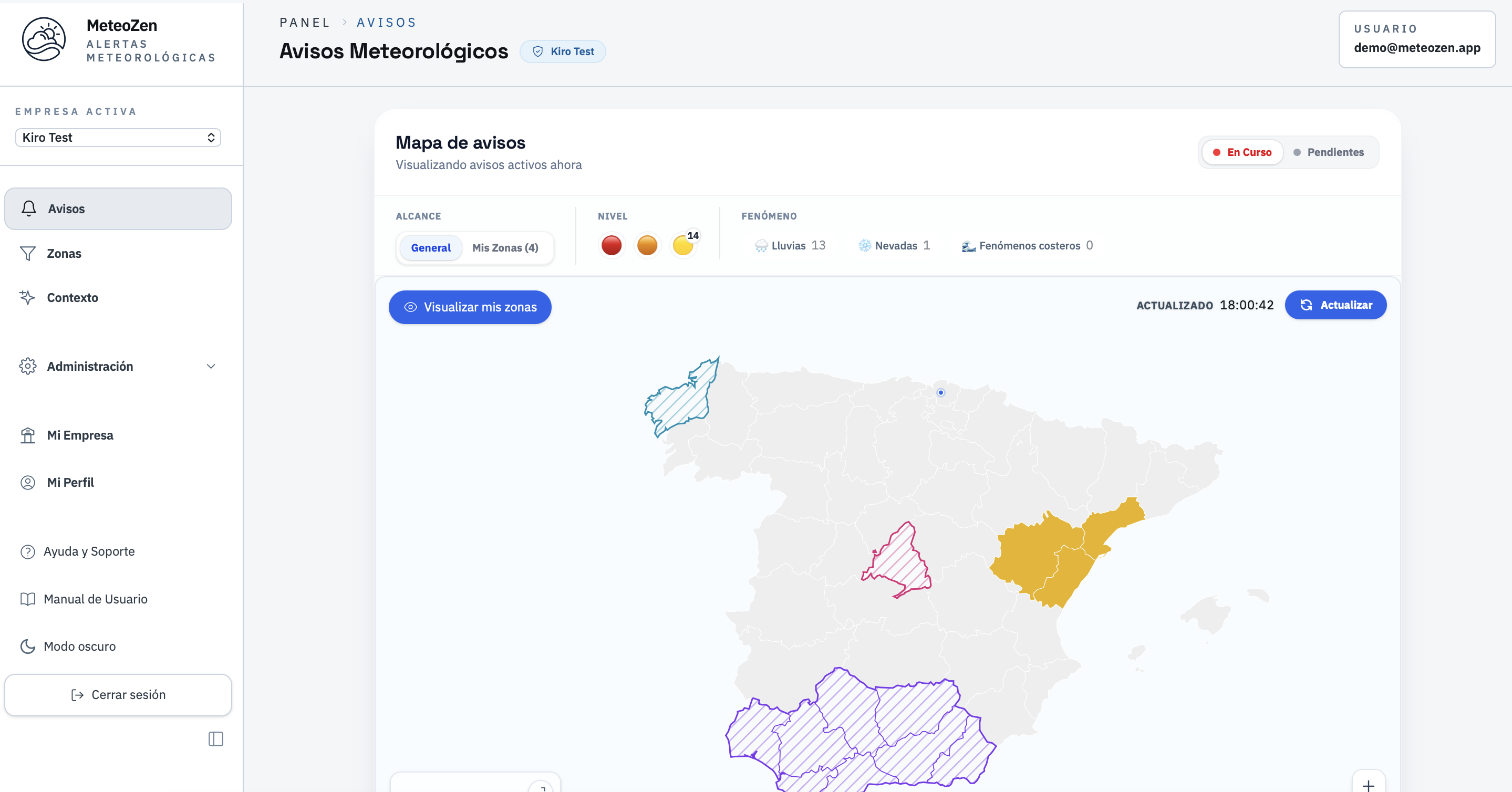Switch map view to Pendientes
Screen dimensions: 1512x792
click(x=1329, y=152)
